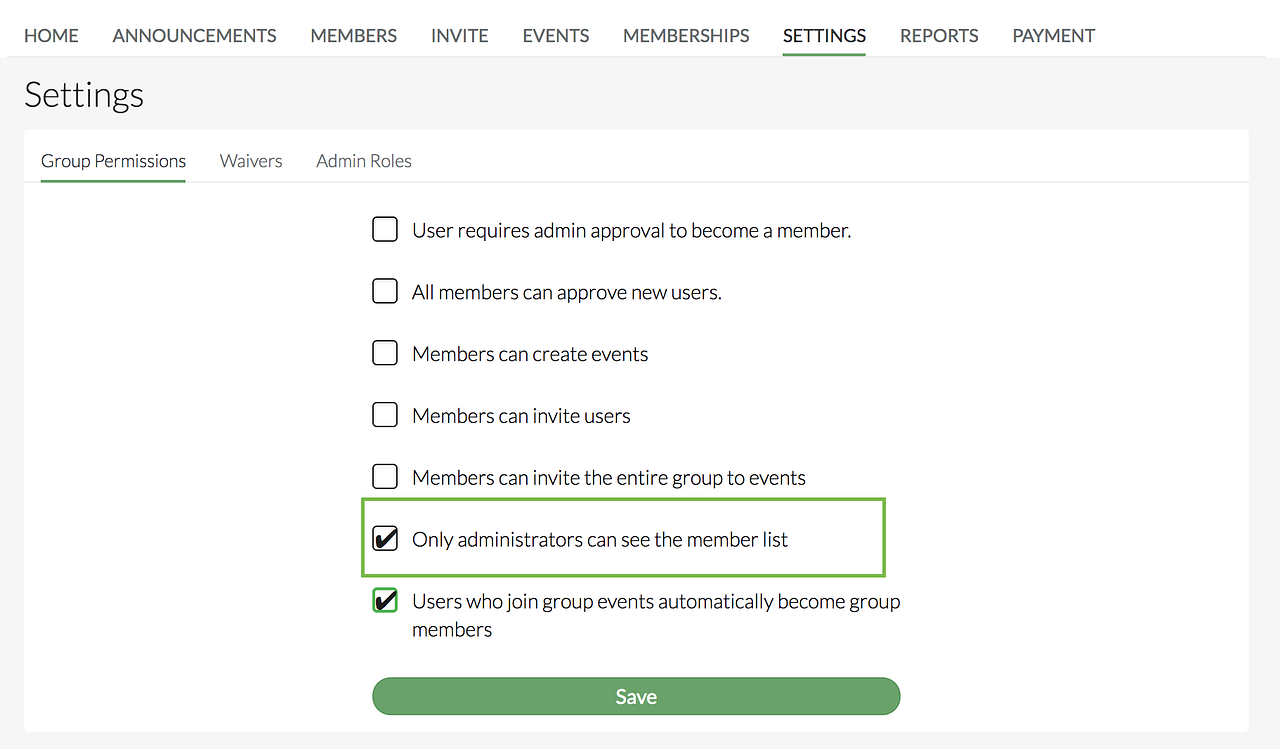Screen dimensions: 1280x749
Task: Click the green Save button
Action: click(x=636, y=696)
